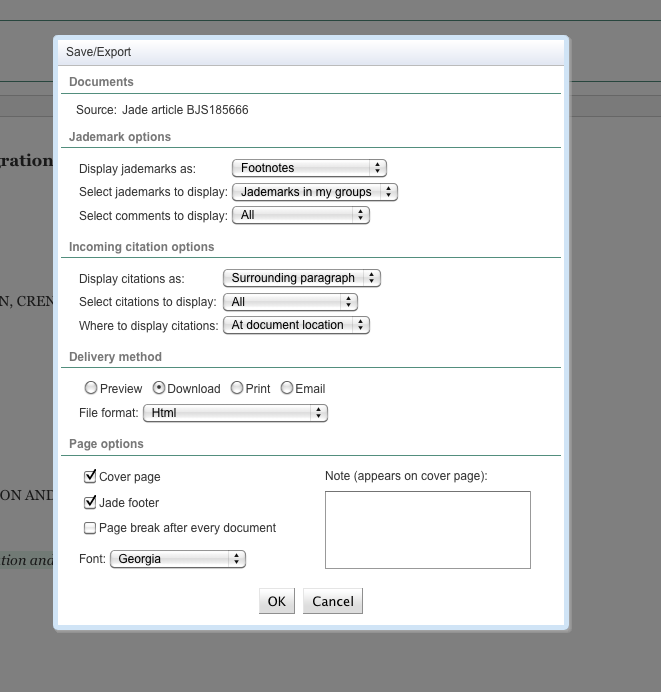Uncheck the Cover page checkbox
Screen dimensions: 661x692
[91, 477]
